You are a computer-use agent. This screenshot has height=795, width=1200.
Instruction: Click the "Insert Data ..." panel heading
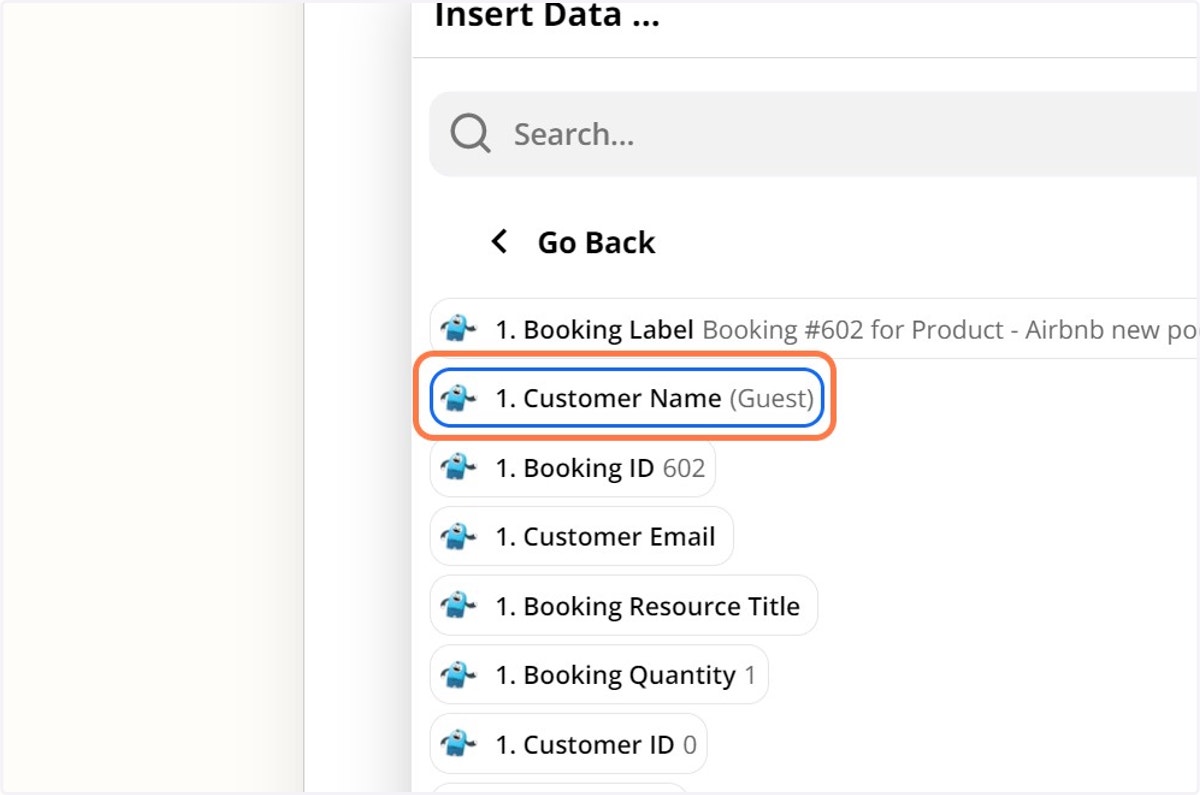click(x=547, y=16)
